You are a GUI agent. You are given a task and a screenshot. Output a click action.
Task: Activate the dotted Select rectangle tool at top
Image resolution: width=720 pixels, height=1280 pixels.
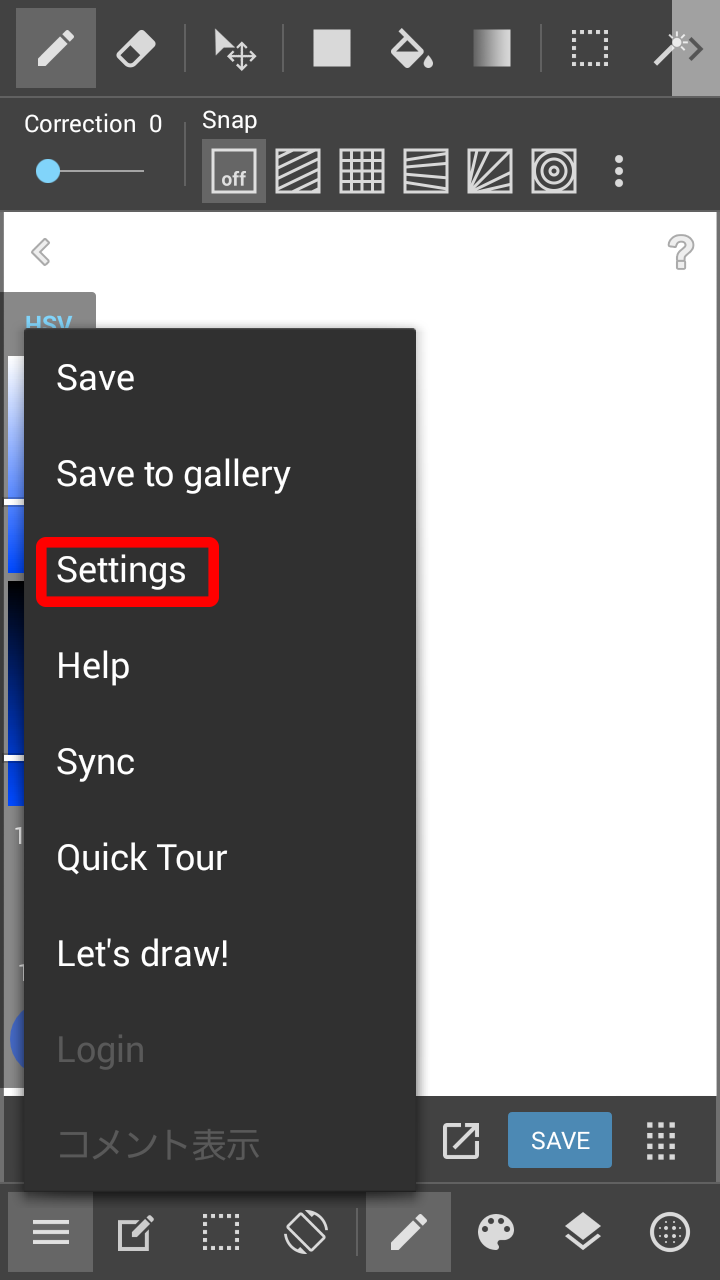click(590, 48)
